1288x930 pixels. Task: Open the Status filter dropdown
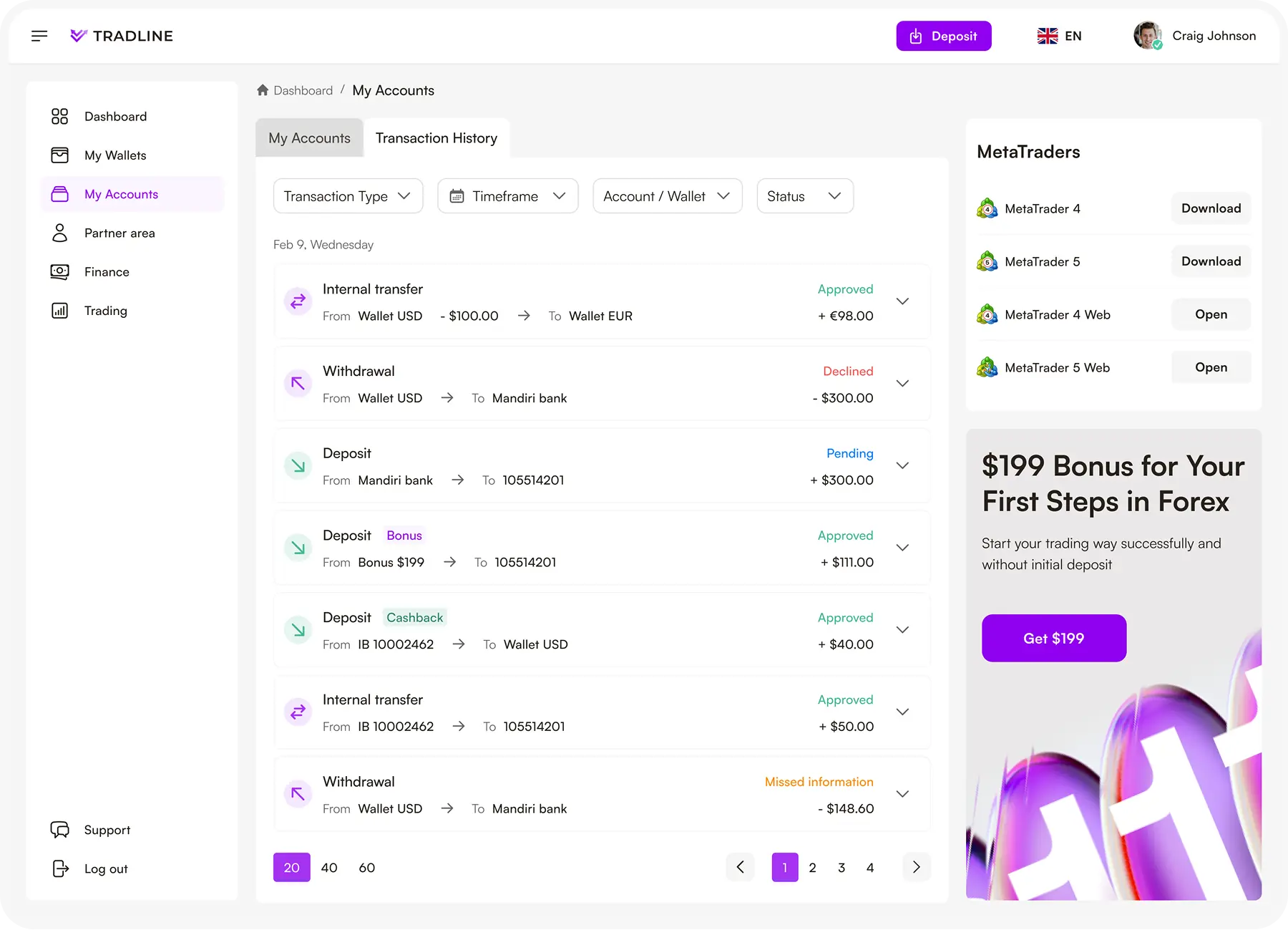805,196
